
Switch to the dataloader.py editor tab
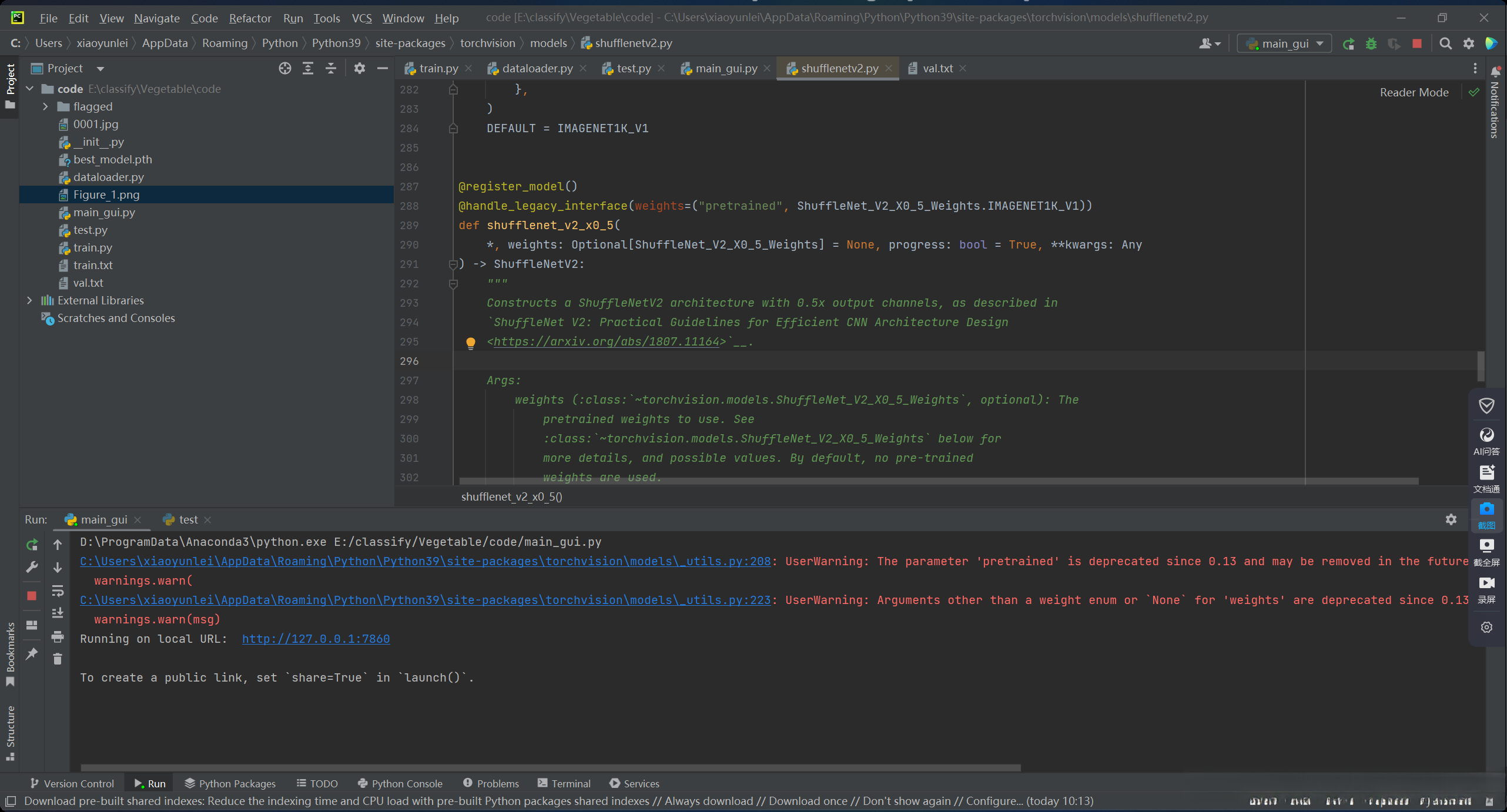point(537,68)
